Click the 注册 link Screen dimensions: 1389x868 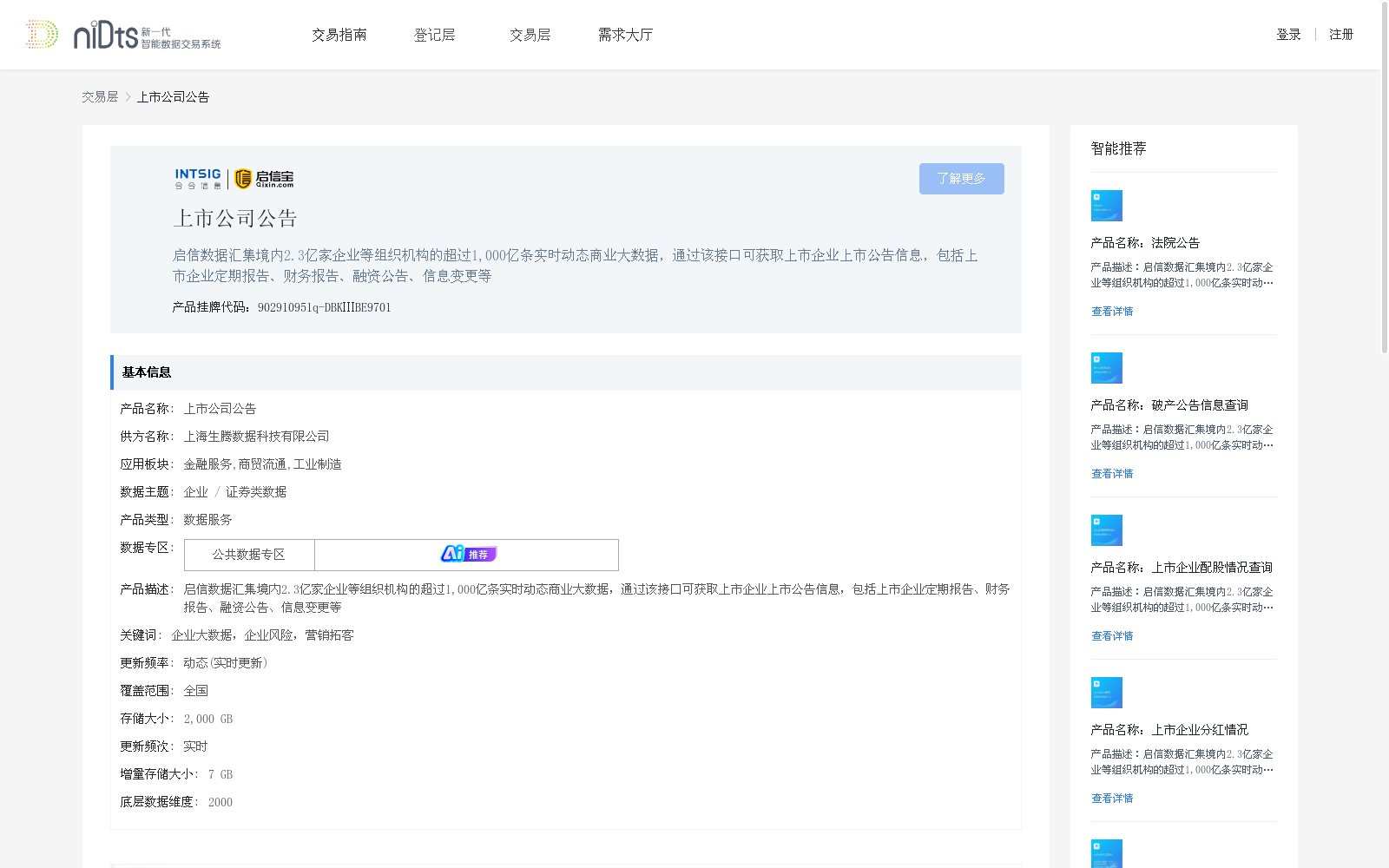(x=1341, y=35)
